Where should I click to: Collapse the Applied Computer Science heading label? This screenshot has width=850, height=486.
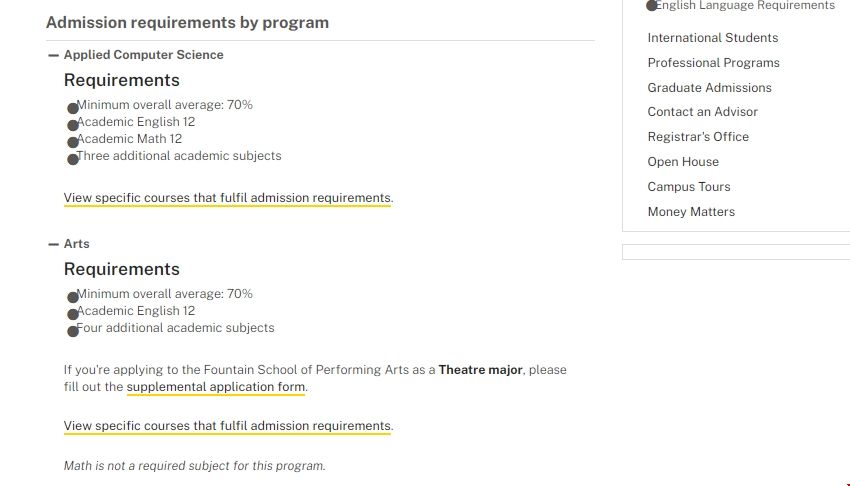[x=143, y=55]
